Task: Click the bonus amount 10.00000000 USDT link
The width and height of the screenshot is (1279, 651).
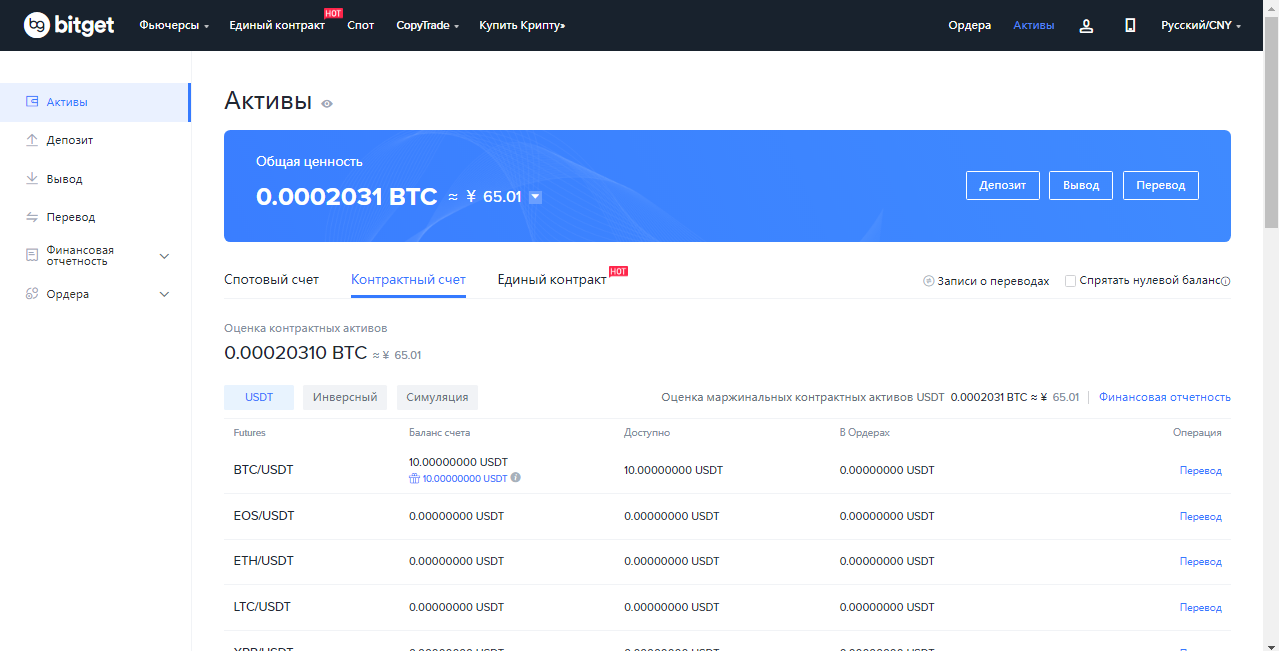Action: click(465, 479)
